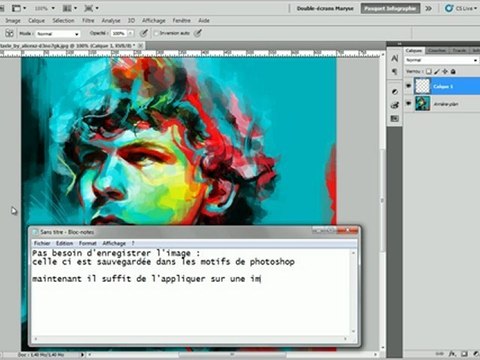Select the Double-écrans Maryse workspace

(325, 8)
